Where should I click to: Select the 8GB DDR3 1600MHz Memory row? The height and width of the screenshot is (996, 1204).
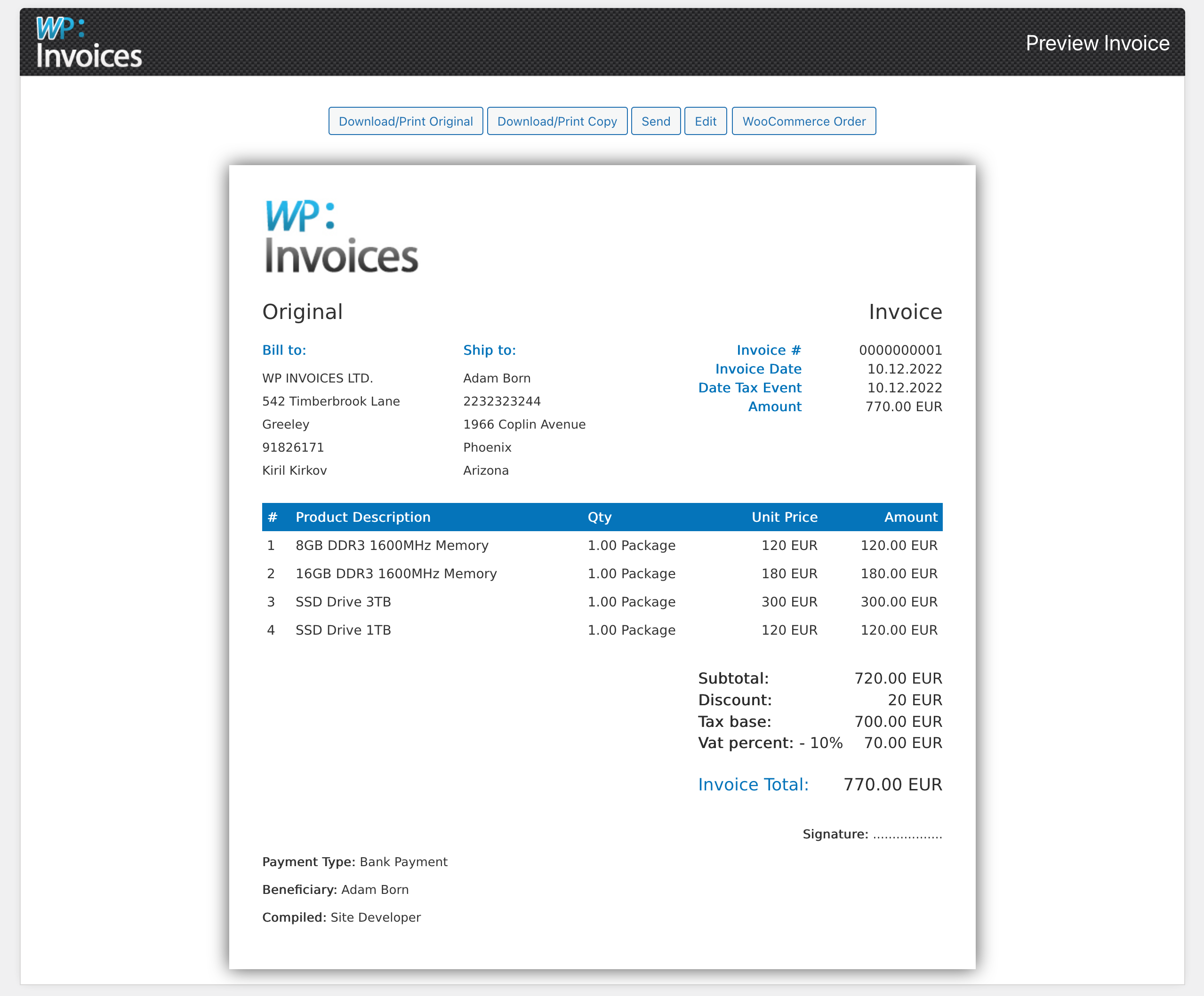point(392,546)
